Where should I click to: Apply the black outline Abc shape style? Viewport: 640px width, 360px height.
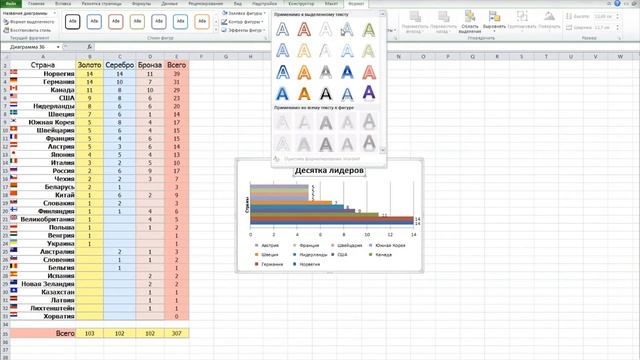click(x=73, y=22)
